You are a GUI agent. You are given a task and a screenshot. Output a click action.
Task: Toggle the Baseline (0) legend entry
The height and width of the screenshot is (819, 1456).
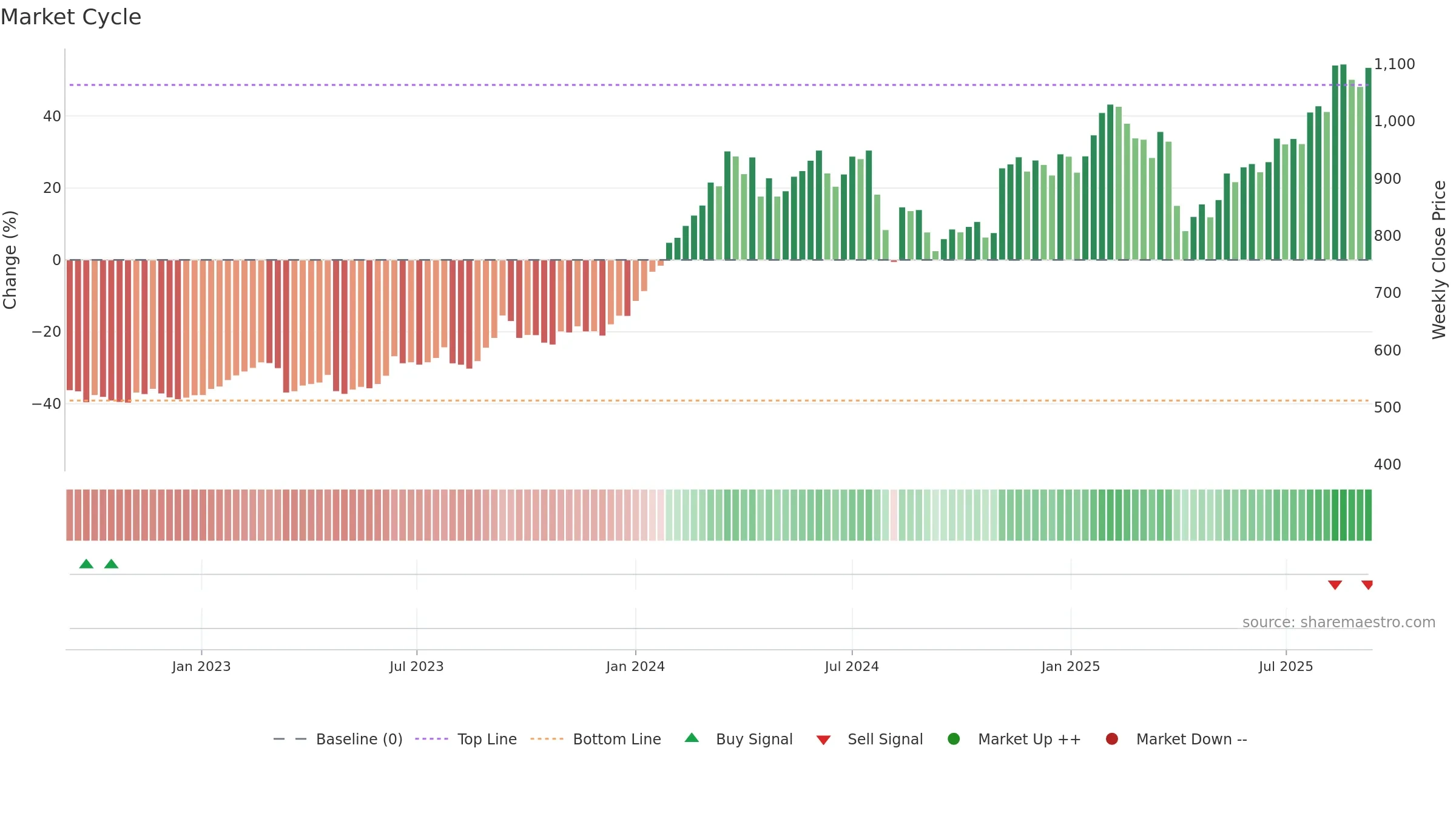[x=338, y=739]
